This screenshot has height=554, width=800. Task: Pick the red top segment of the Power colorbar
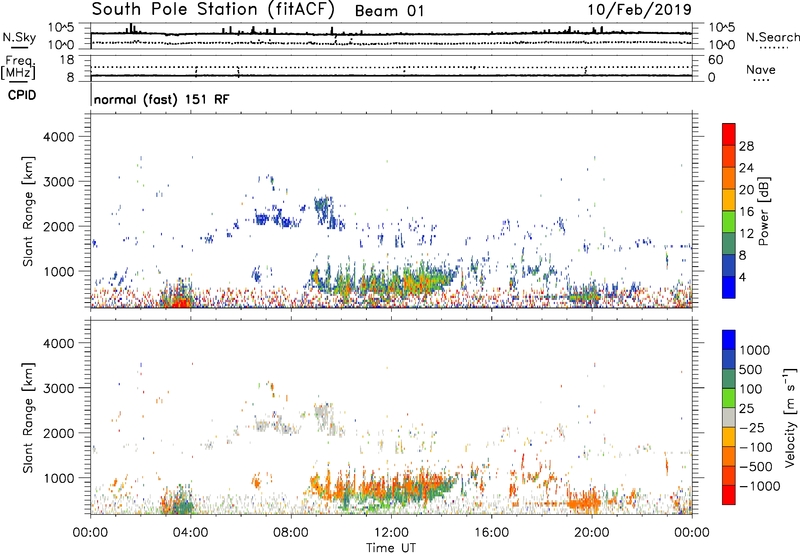point(729,134)
